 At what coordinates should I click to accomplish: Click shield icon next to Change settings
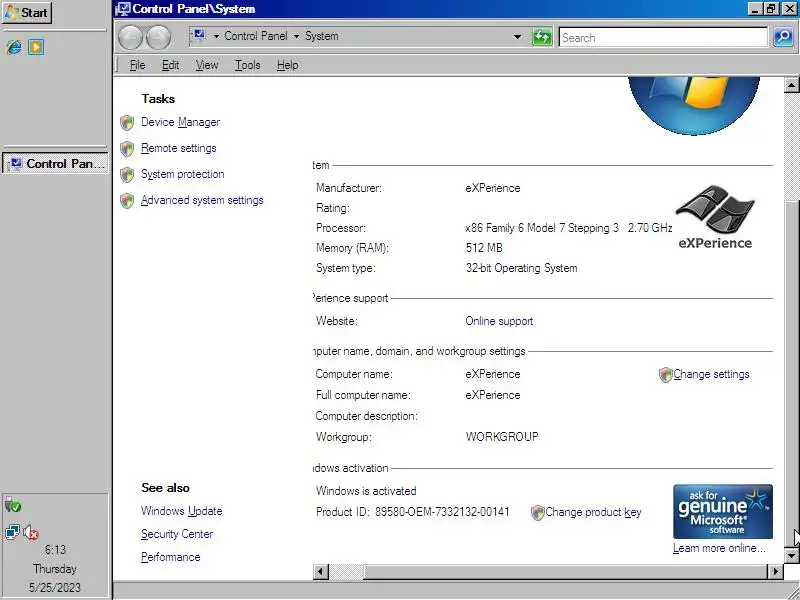pyautogui.click(x=665, y=374)
